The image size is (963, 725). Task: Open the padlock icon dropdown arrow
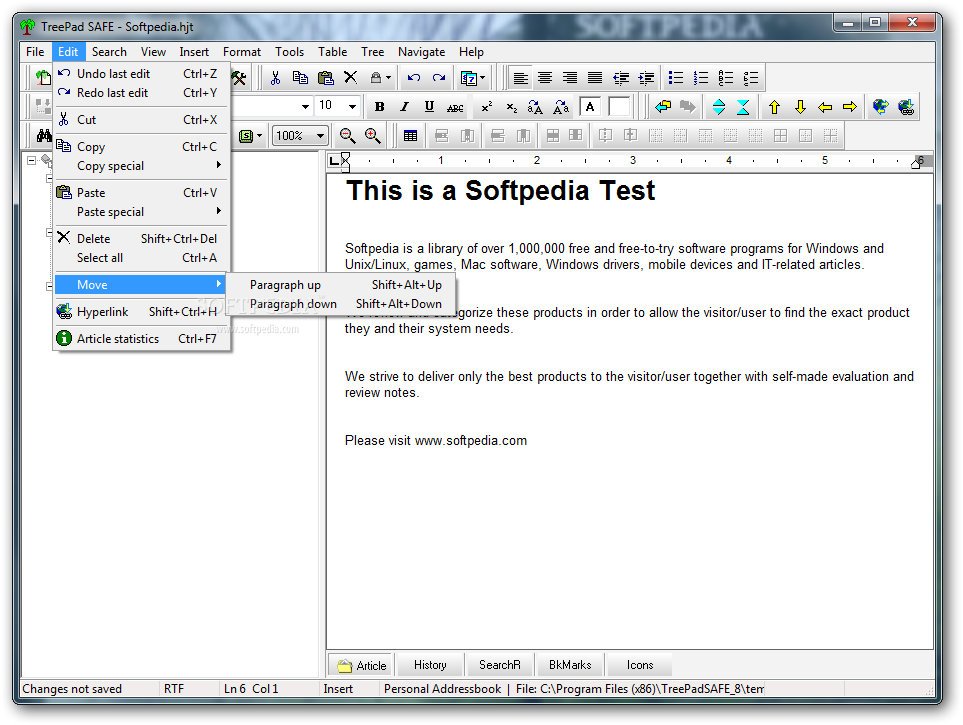click(388, 78)
